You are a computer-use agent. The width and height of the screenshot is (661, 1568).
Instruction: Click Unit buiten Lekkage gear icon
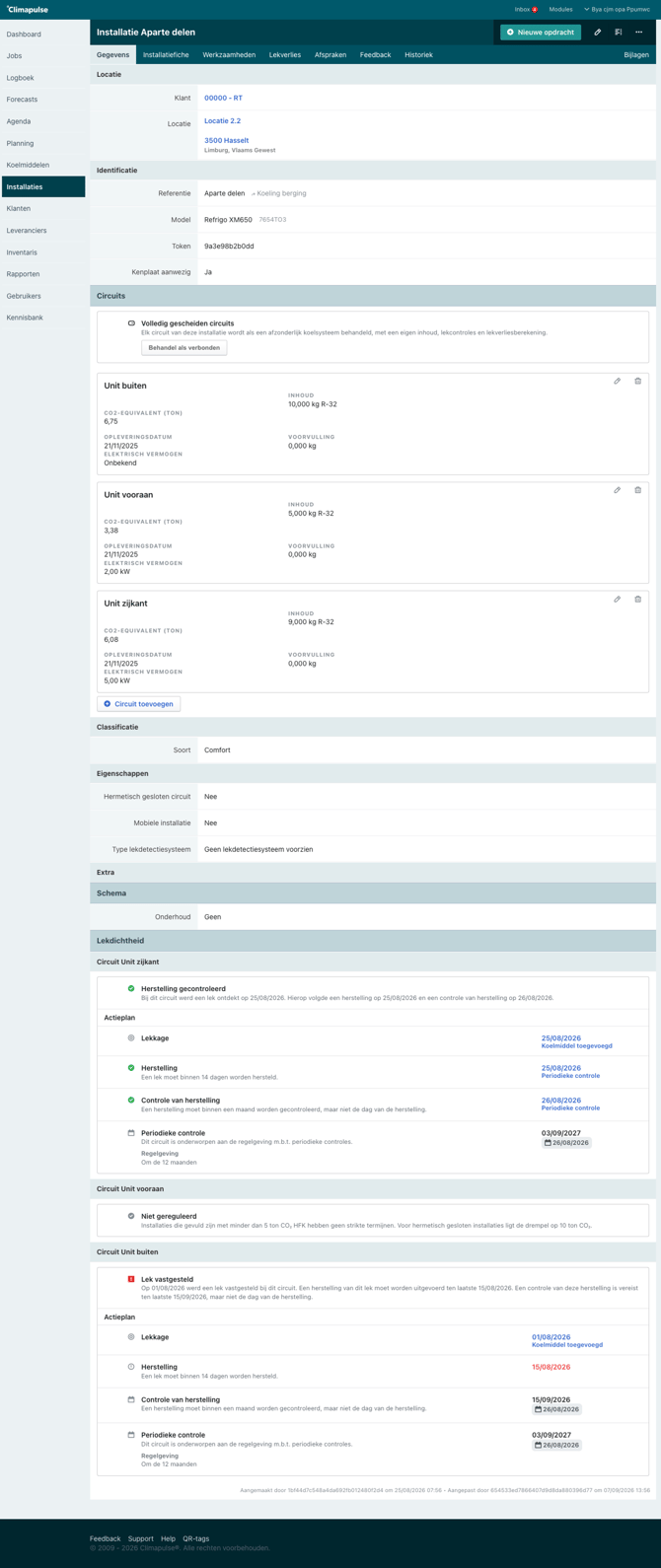click(131, 1337)
